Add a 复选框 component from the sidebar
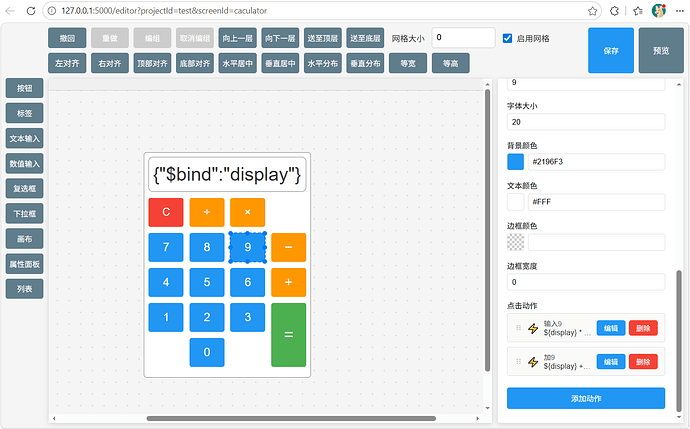This screenshot has height=429, width=690. pos(25,189)
